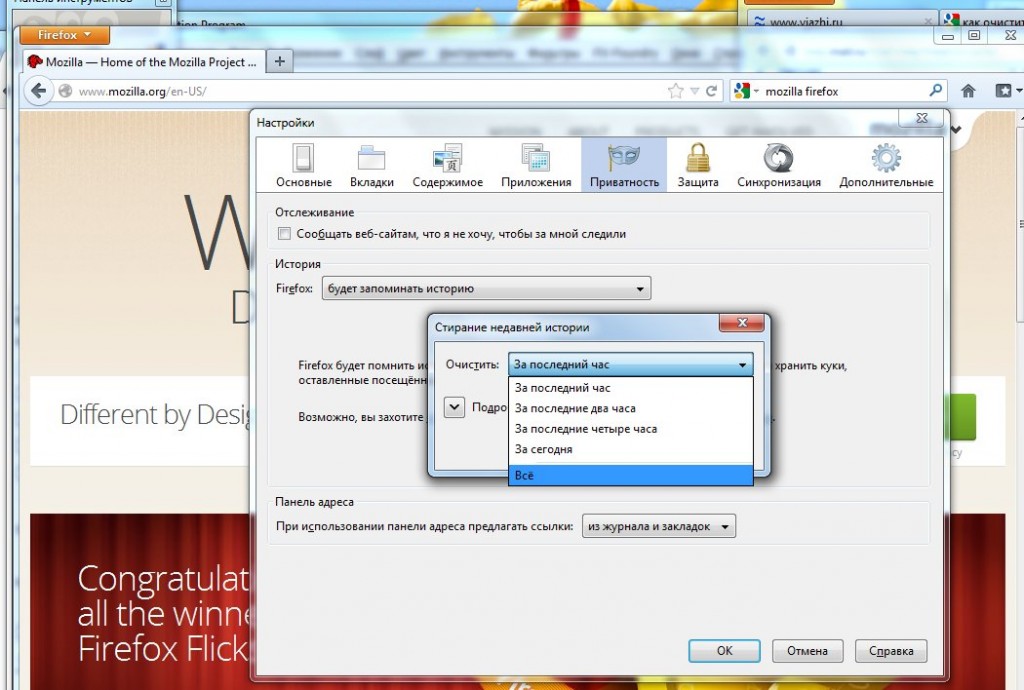The image size is (1024, 690).
Task: Bookmark this page with the star icon
Action: tap(675, 91)
